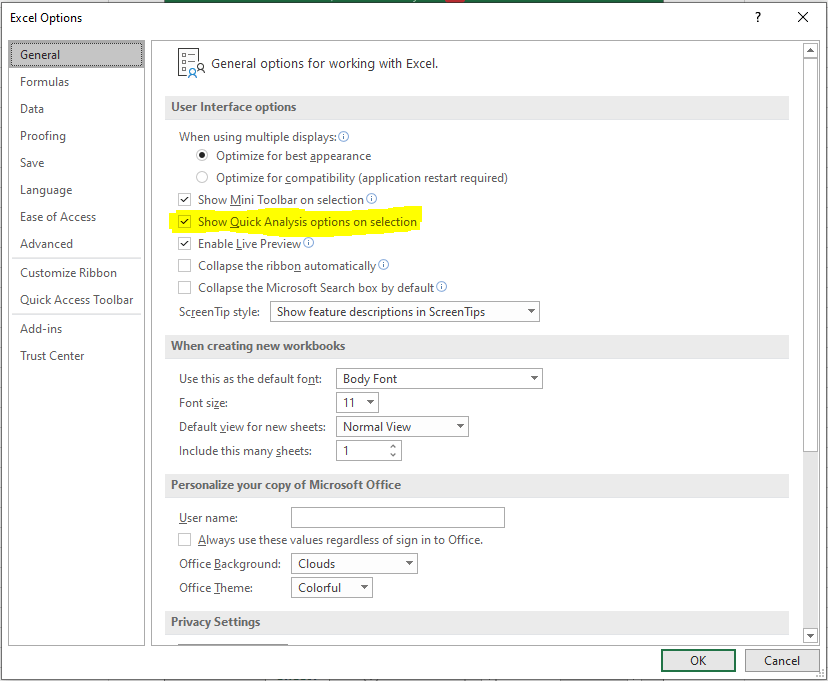Image resolution: width=828 pixels, height=681 pixels.
Task: Open the Advanced category
Action: 77,244
